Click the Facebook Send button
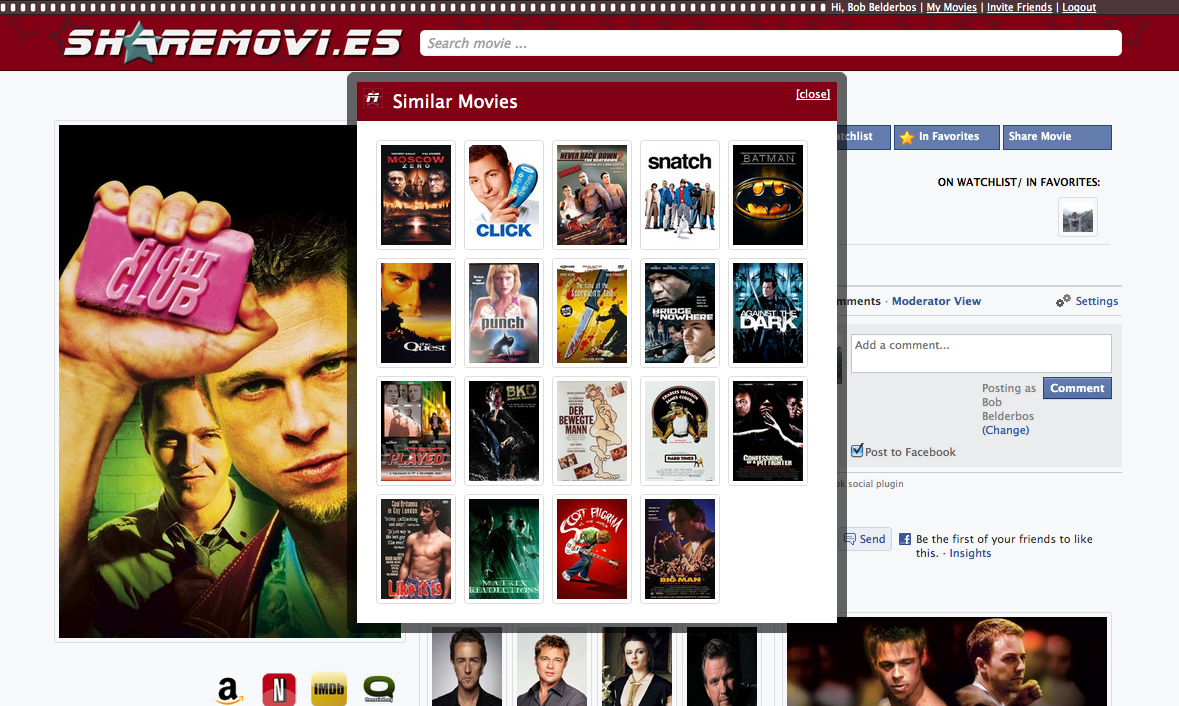 865,539
